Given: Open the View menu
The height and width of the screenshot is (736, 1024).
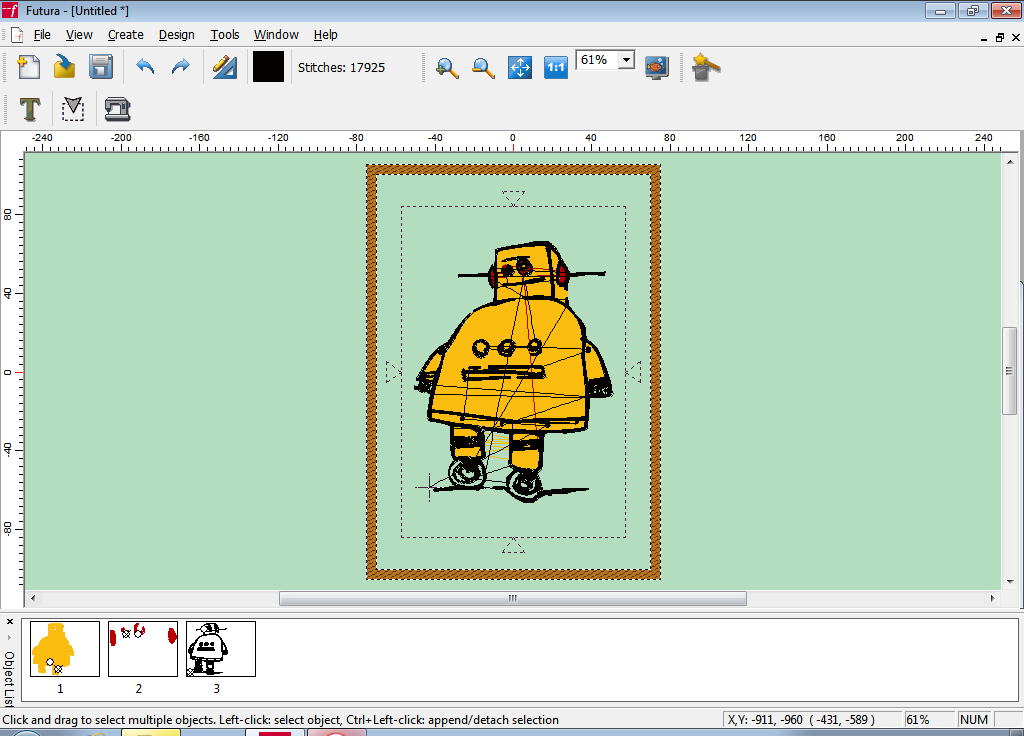Looking at the screenshot, I should point(79,35).
